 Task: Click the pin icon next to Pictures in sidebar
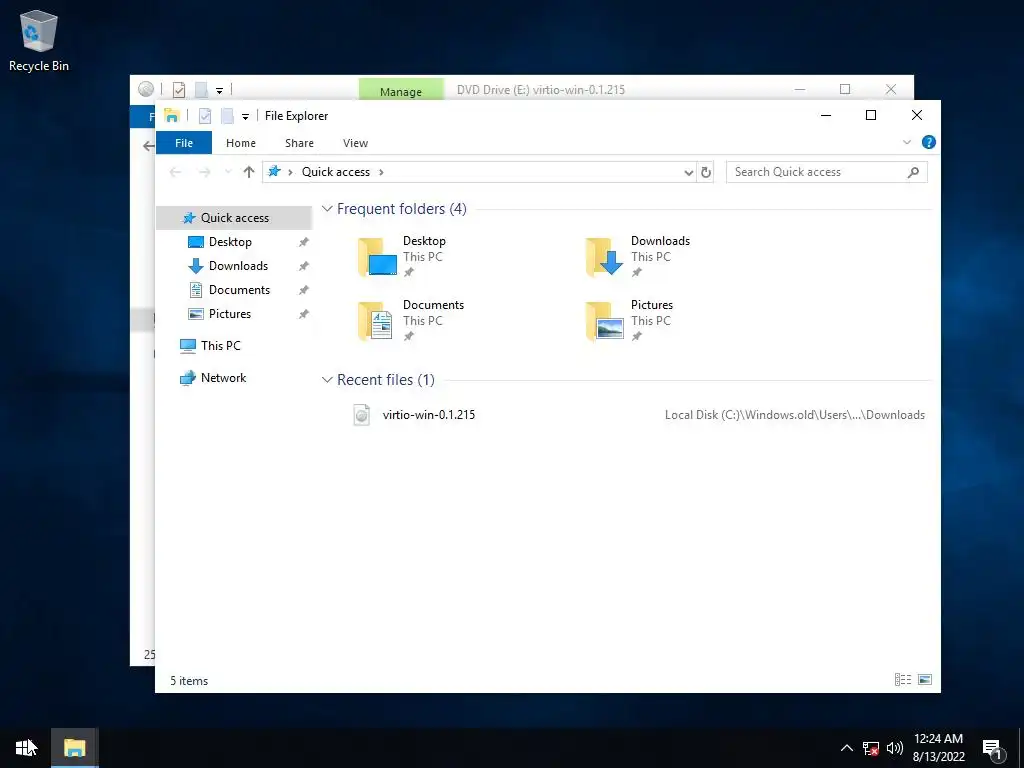[304, 314]
